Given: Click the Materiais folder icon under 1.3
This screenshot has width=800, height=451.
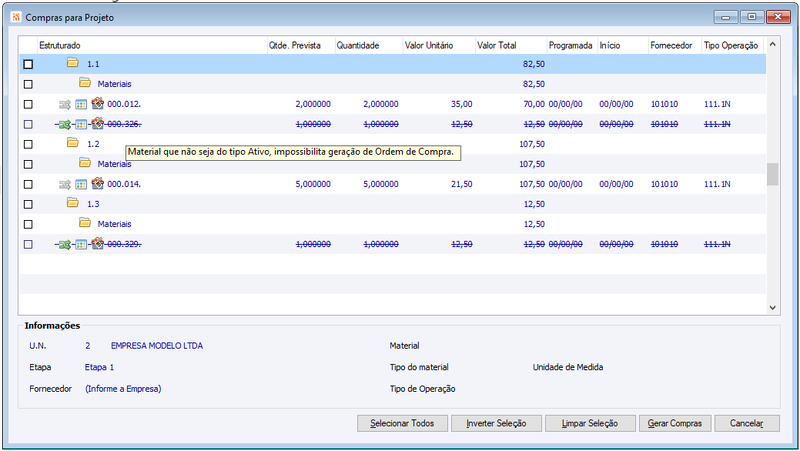Looking at the screenshot, I should [x=85, y=222].
